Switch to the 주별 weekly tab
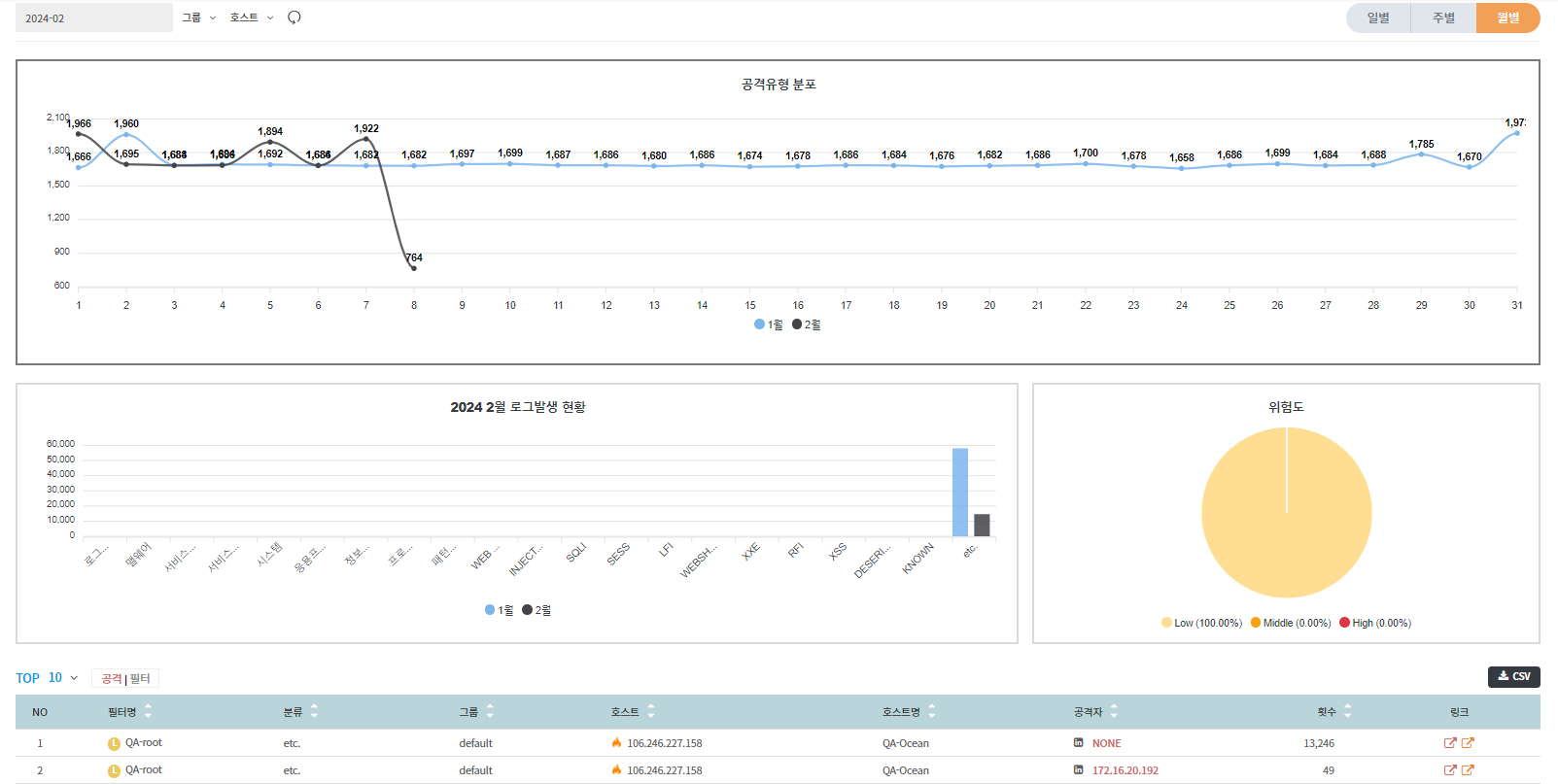Viewport: 1558px width, 784px height. coord(1443,17)
